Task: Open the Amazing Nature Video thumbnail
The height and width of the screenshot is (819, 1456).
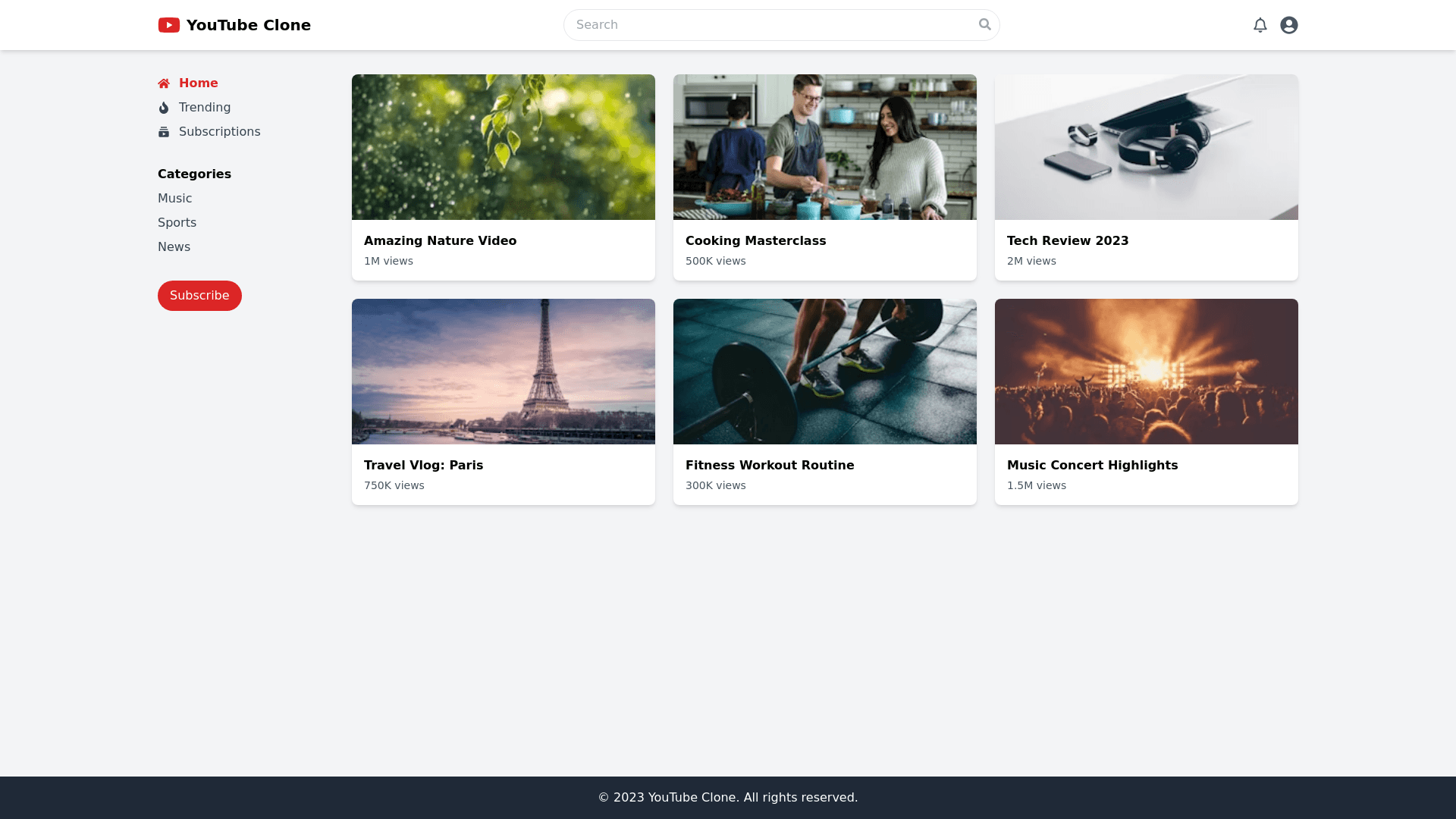Action: point(504,147)
